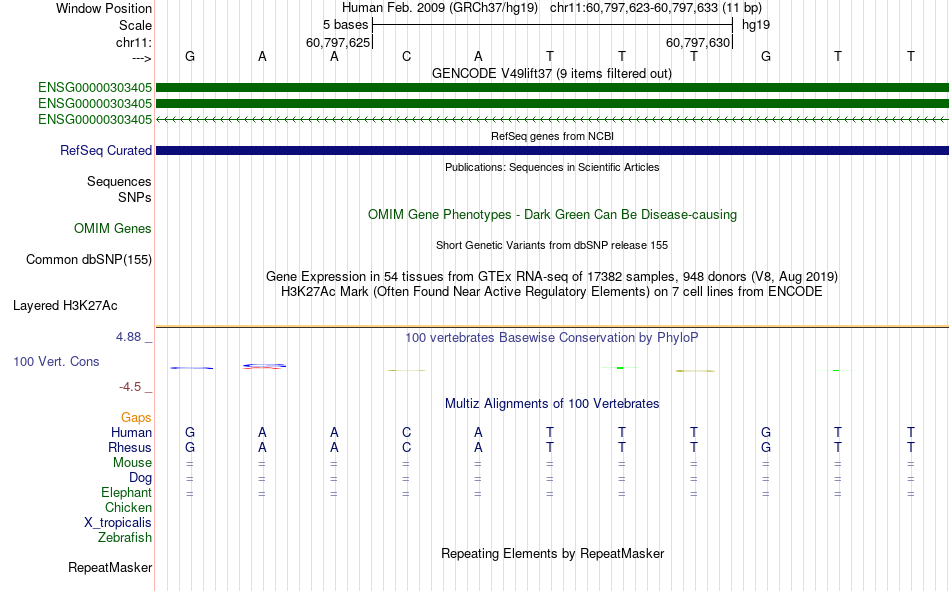This screenshot has height=591, width=950.
Task: Click the RefSeq genes from NCBI title
Action: (x=552, y=136)
